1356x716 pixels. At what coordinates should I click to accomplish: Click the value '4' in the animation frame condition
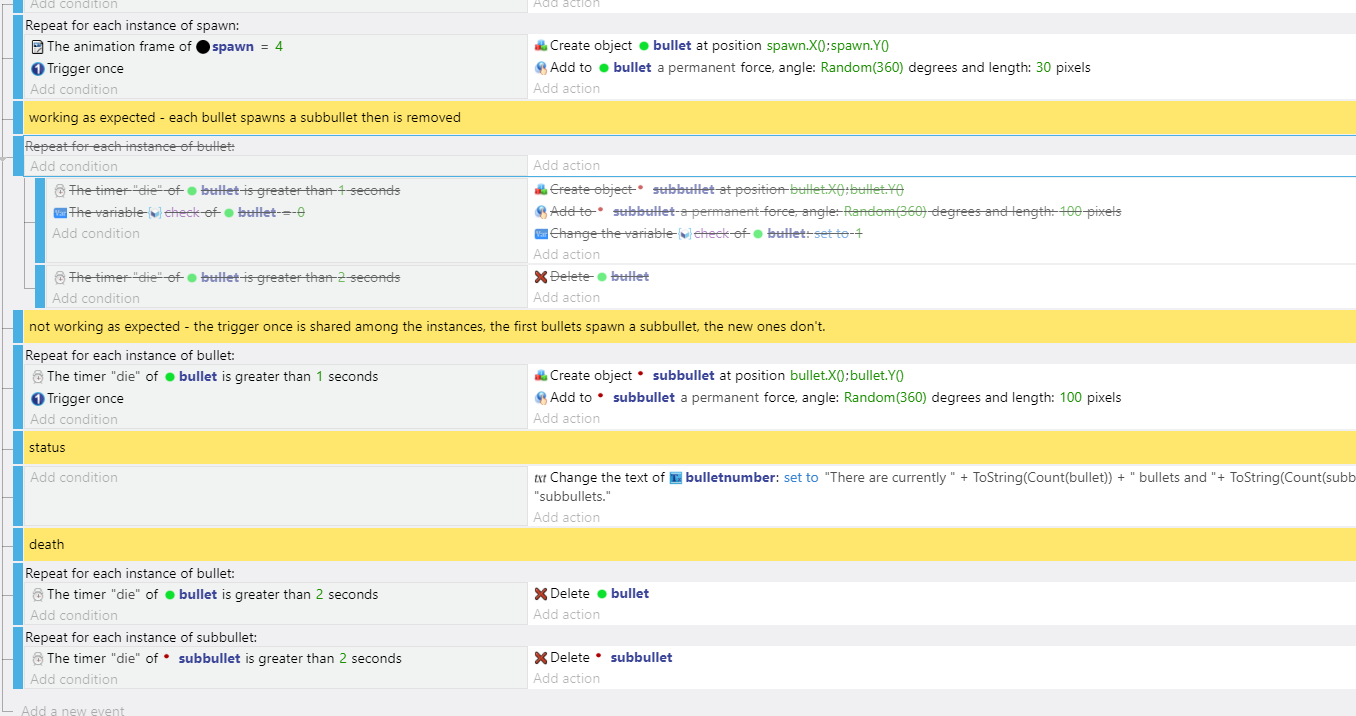coord(280,46)
